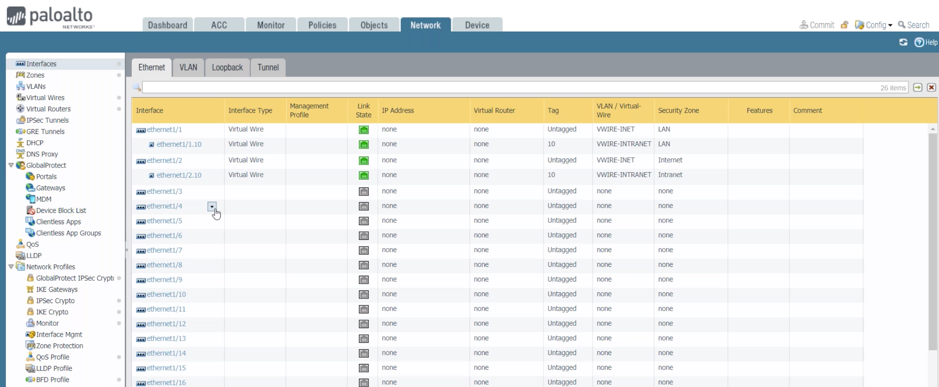The width and height of the screenshot is (939, 387).
Task: Switch to the Device tab
Action: [477, 25]
